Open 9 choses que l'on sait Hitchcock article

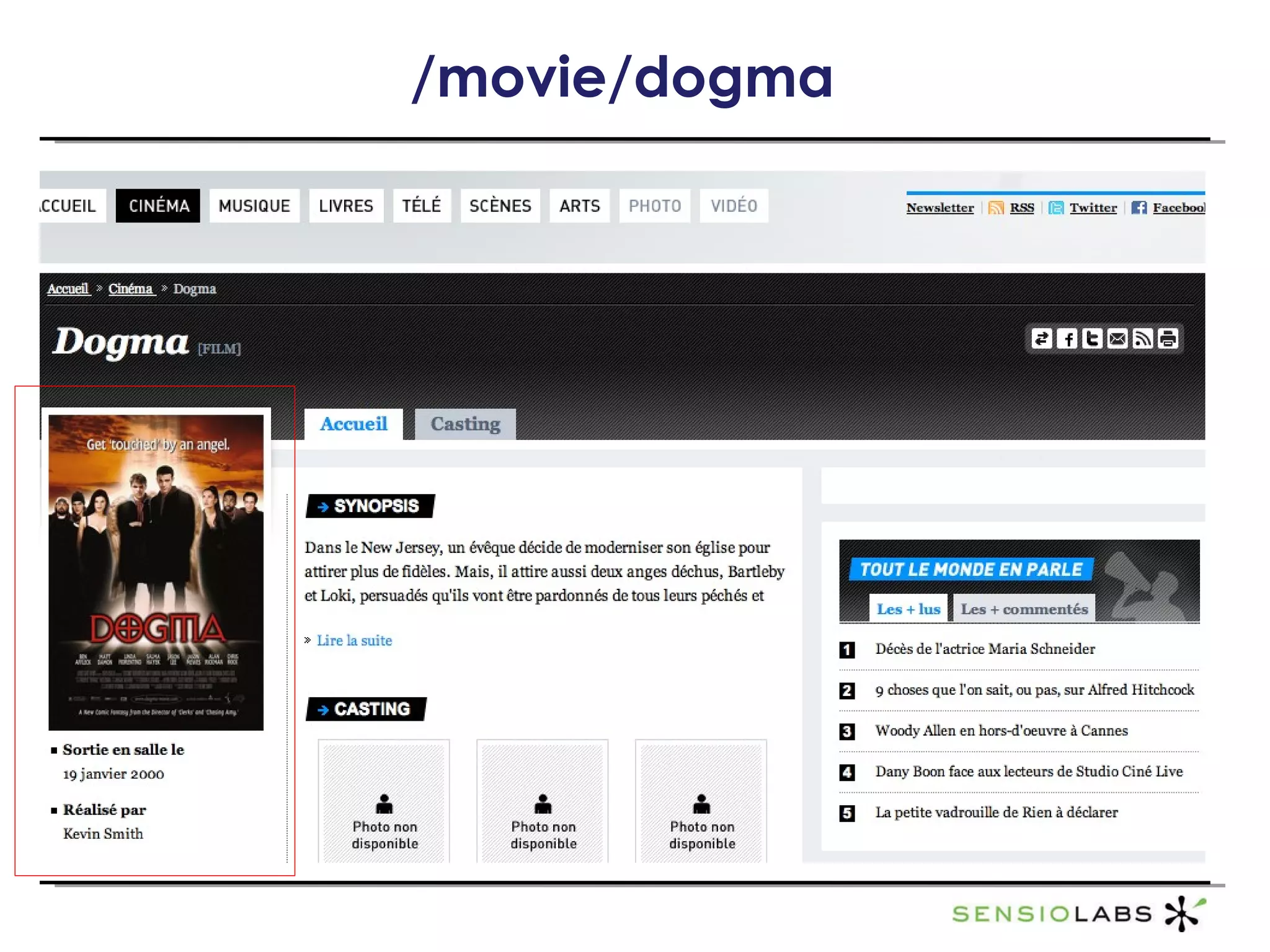point(1034,690)
